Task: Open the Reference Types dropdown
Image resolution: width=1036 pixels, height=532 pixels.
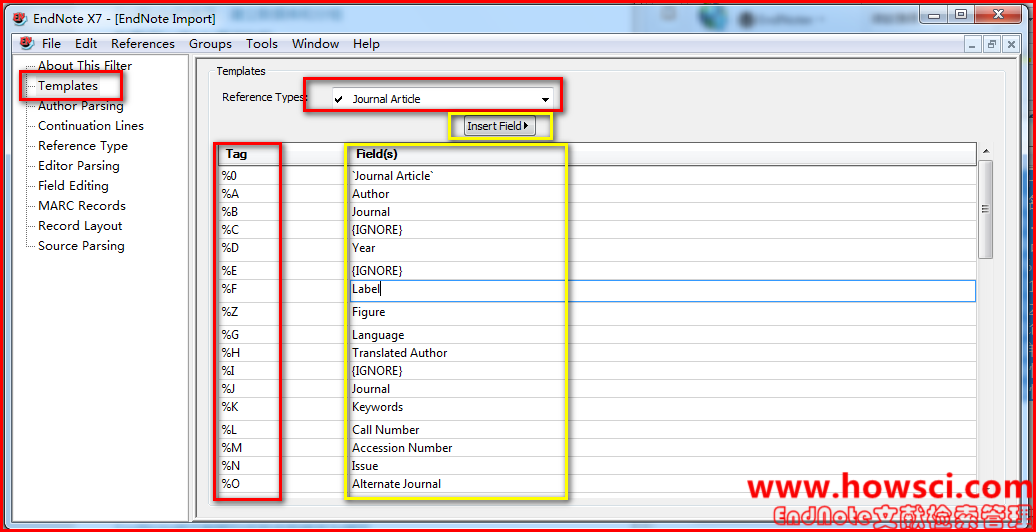Action: pos(443,100)
